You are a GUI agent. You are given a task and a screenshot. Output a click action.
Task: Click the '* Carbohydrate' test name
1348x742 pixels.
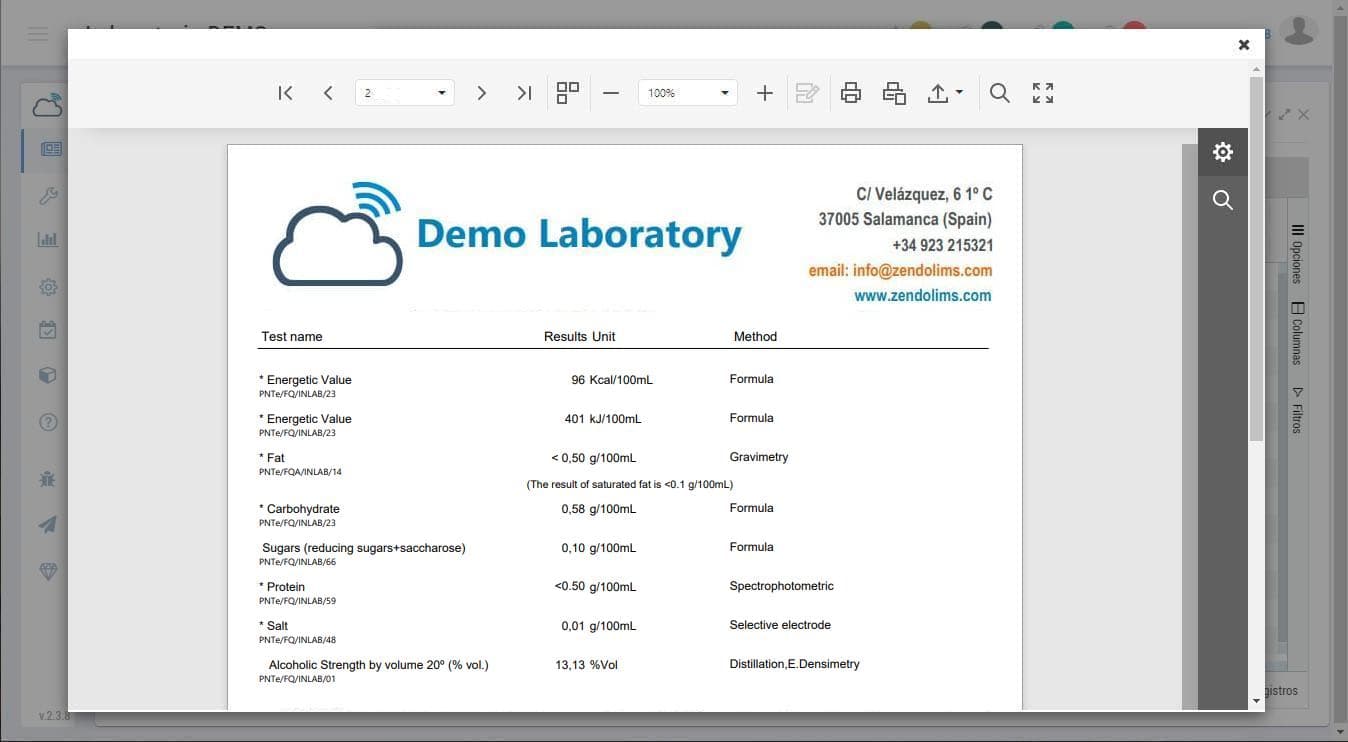click(x=299, y=509)
